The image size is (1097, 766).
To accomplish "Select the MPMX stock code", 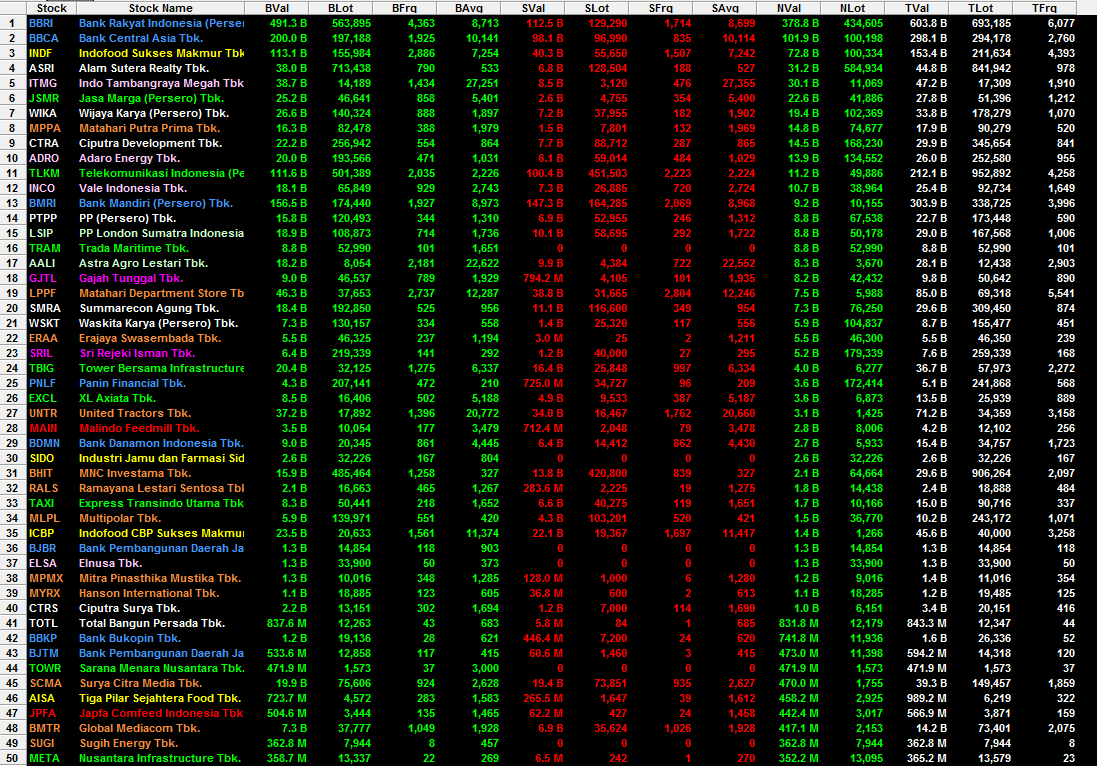I will click(x=46, y=579).
